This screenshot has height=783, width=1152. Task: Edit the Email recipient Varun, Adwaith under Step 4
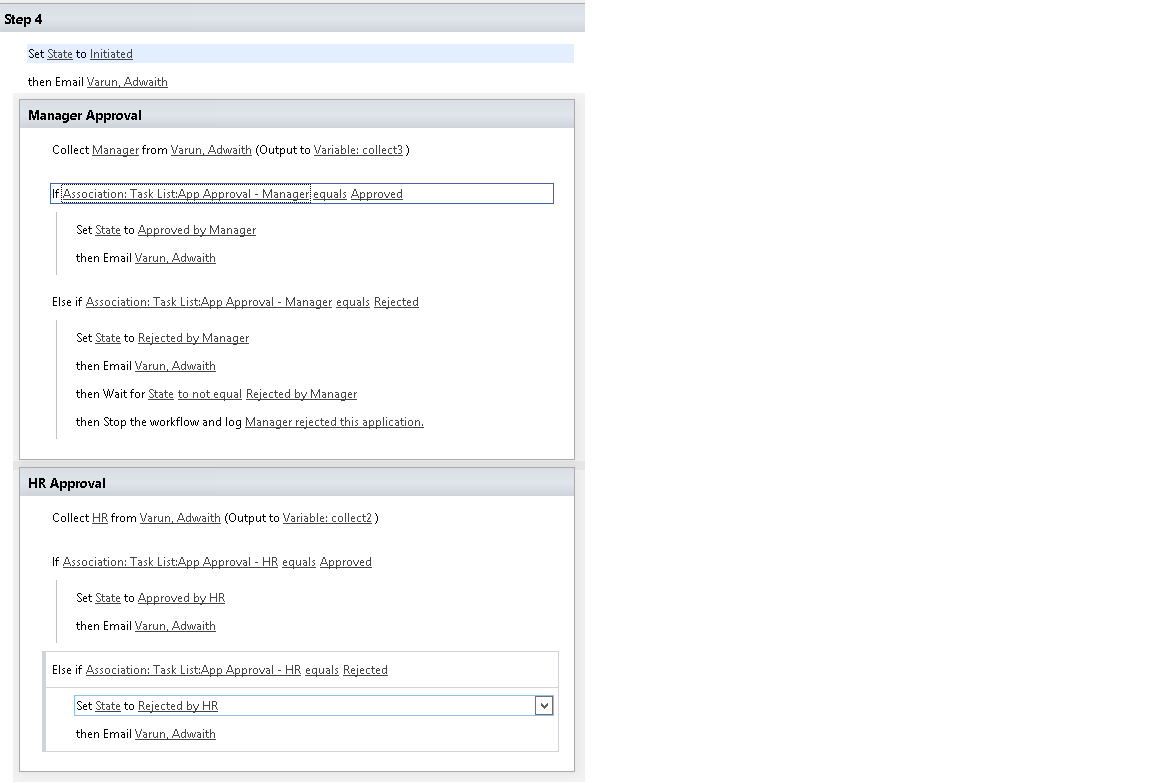point(126,81)
